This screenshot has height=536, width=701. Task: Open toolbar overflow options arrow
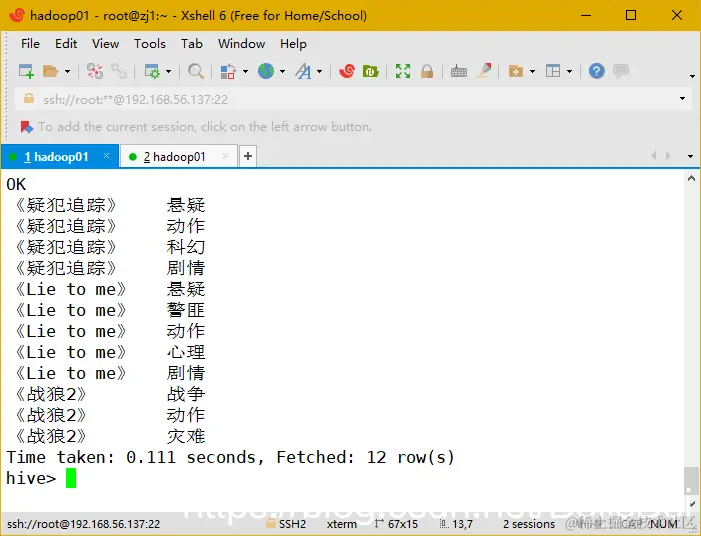(692, 76)
